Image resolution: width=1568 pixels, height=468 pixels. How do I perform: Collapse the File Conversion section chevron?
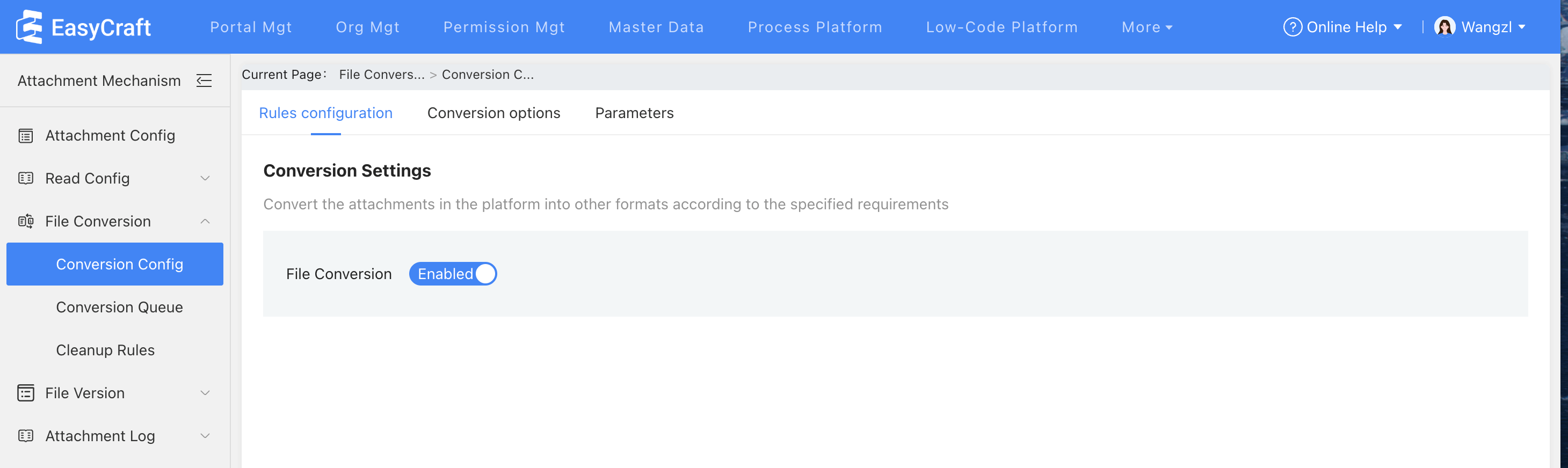[205, 222]
